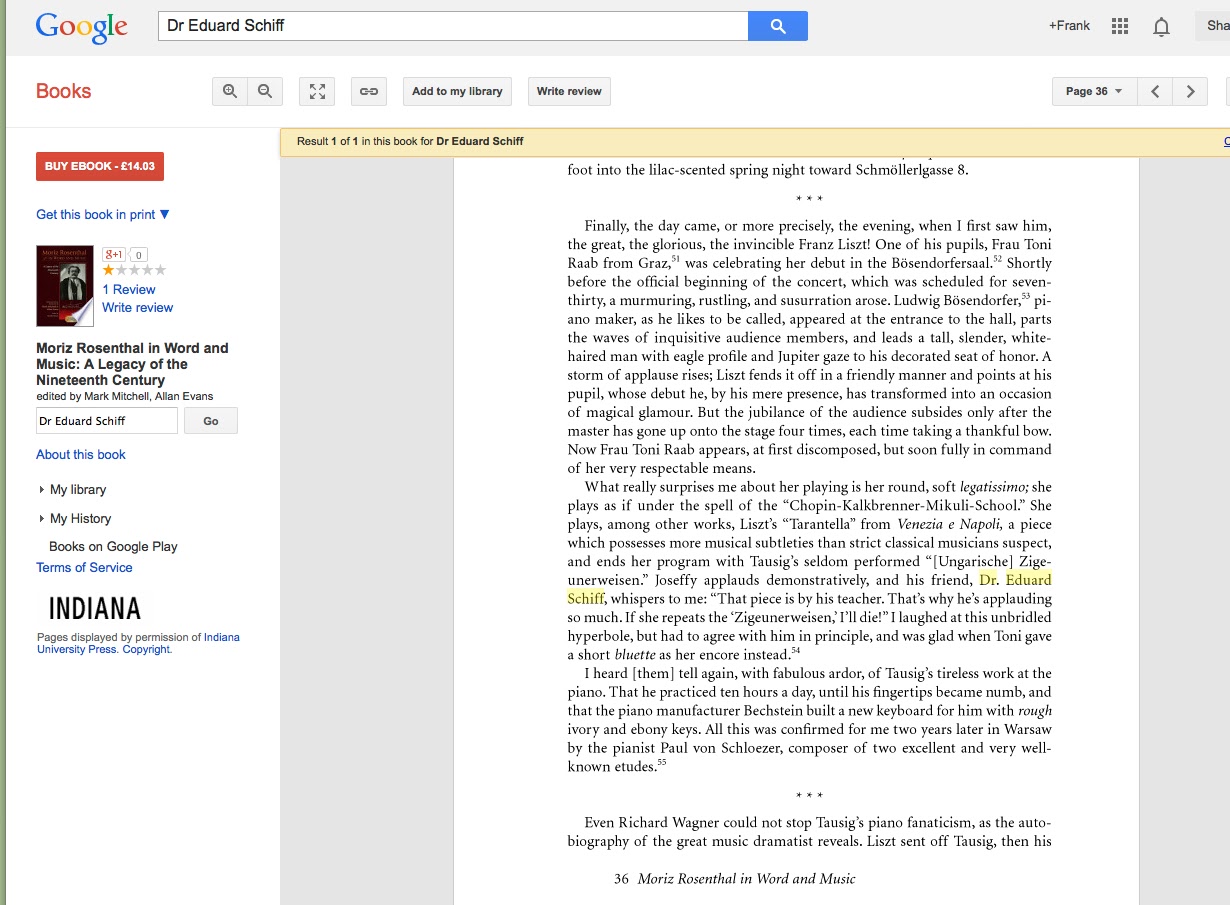Screen dimensions: 1230x905
Task: Click the INDIANA publisher logo
Action: tap(95, 608)
